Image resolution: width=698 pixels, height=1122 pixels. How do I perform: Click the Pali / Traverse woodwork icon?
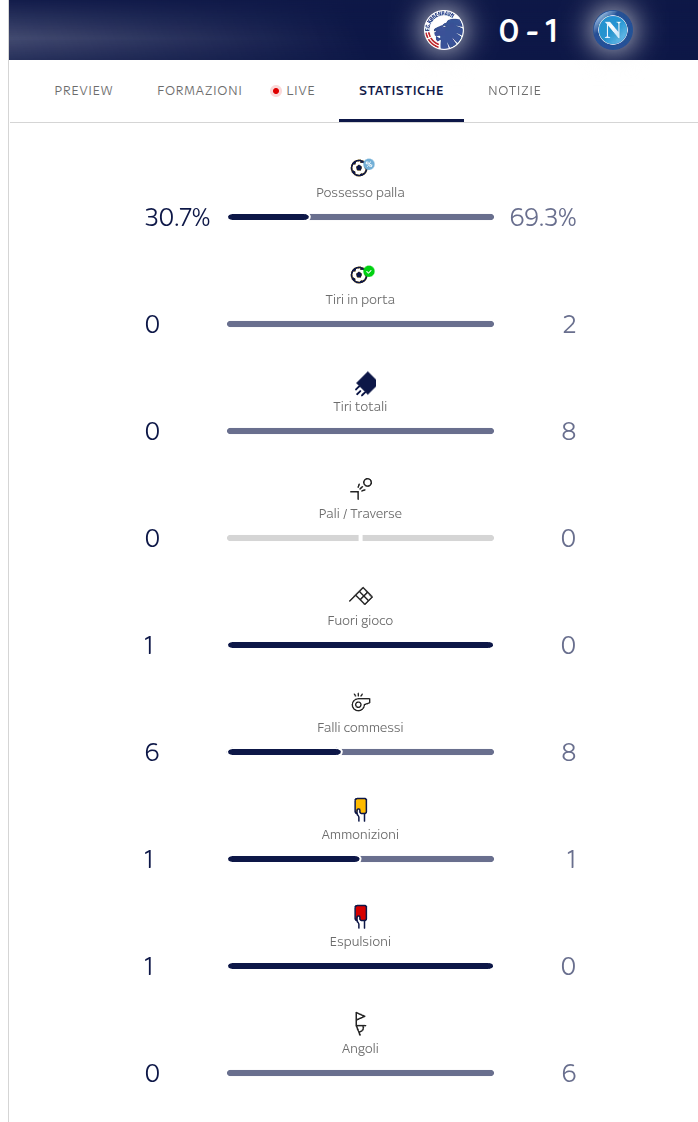361,489
